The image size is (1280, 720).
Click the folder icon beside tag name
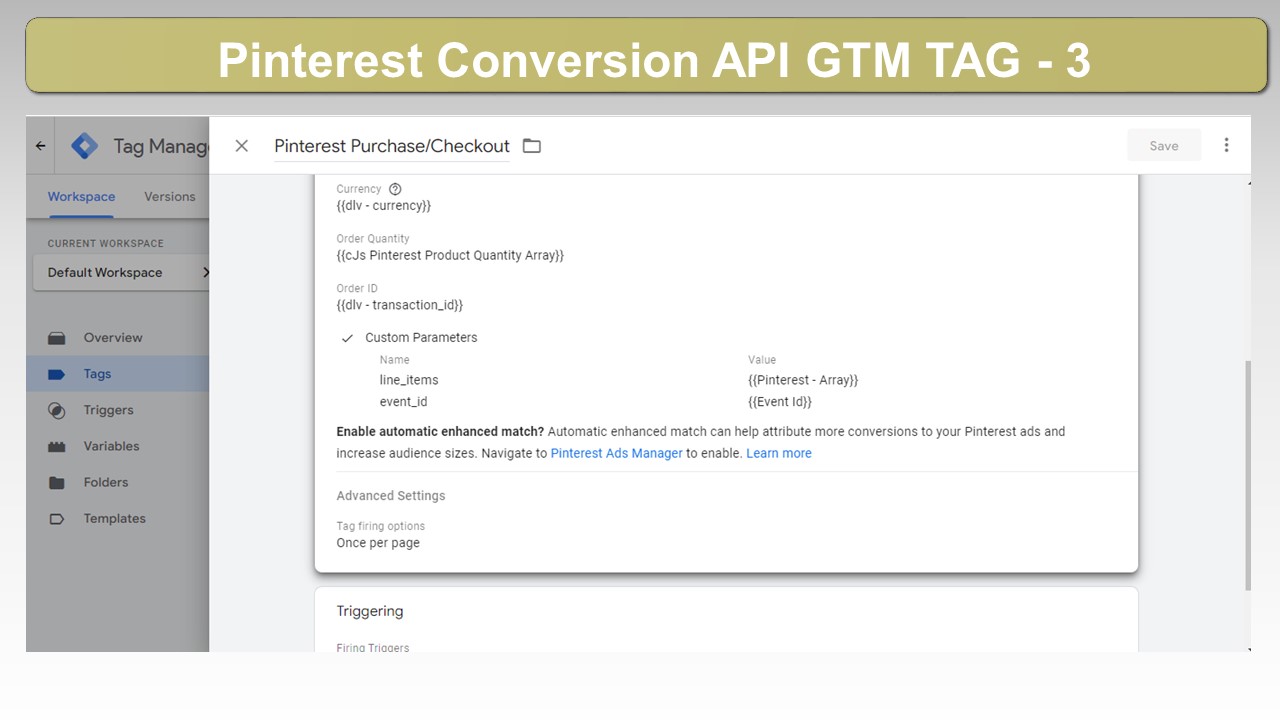(x=532, y=146)
